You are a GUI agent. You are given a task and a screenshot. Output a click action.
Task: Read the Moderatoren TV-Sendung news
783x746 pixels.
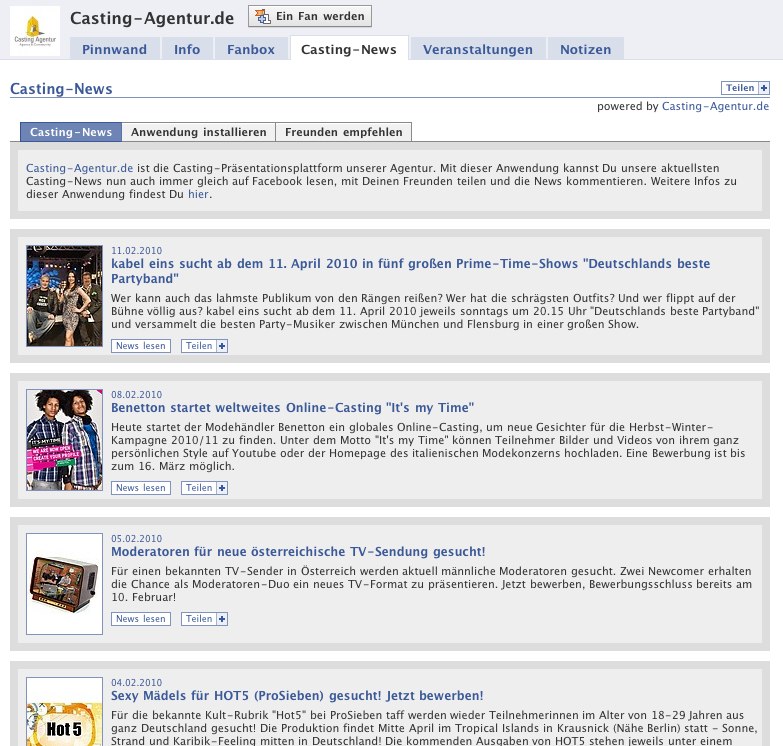pyautogui.click(x=141, y=619)
